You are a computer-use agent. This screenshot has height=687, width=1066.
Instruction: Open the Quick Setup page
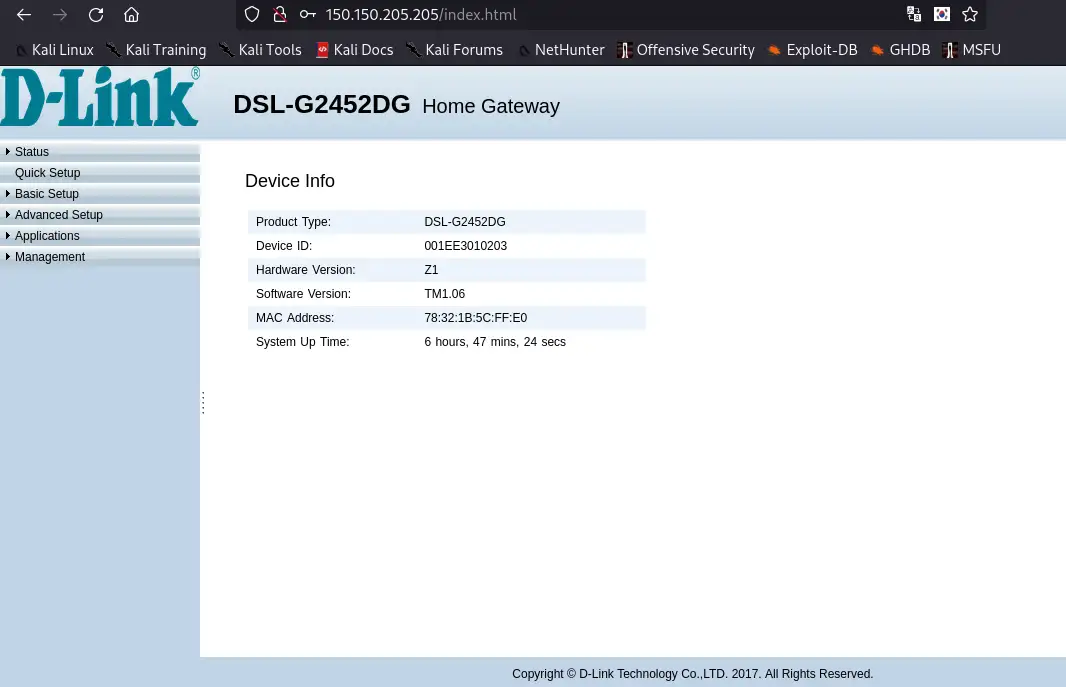pyautogui.click(x=47, y=172)
